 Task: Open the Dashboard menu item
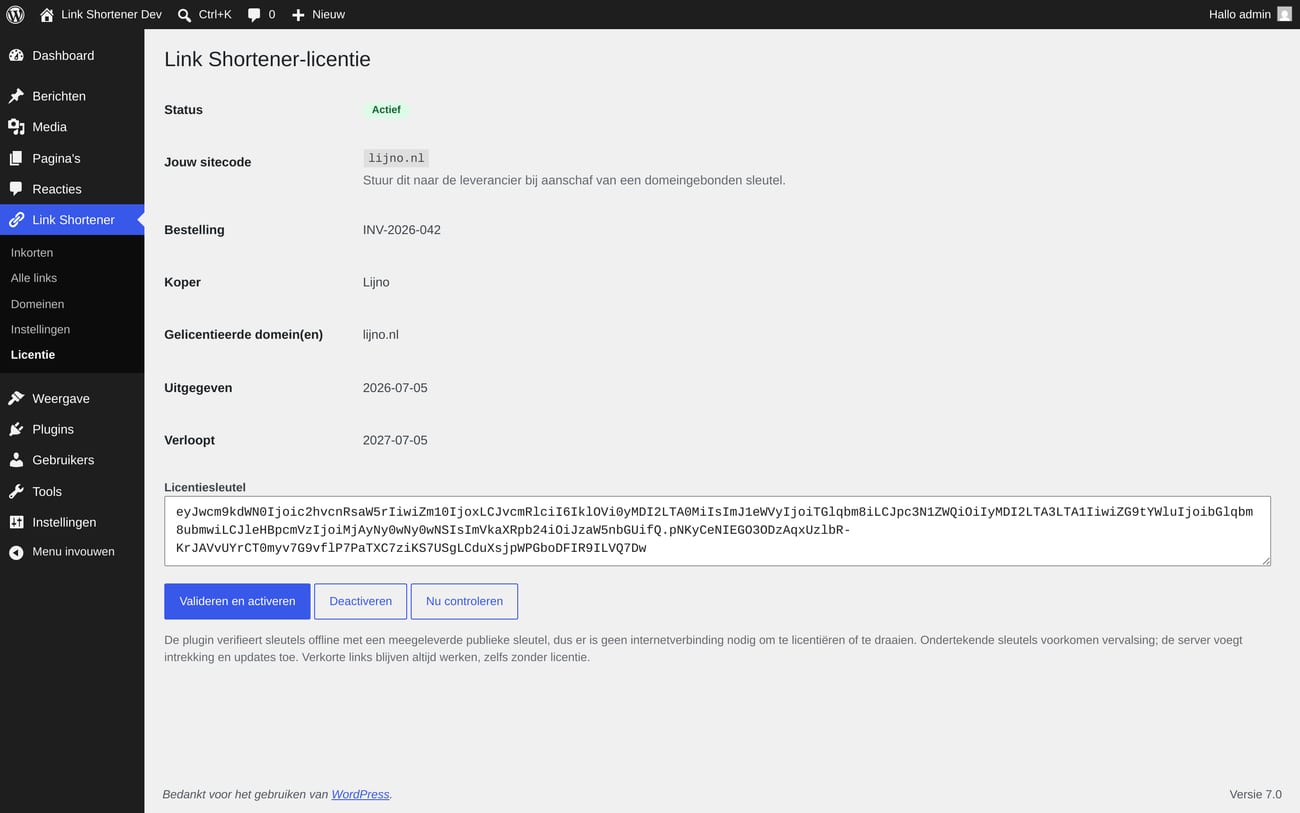click(x=63, y=55)
